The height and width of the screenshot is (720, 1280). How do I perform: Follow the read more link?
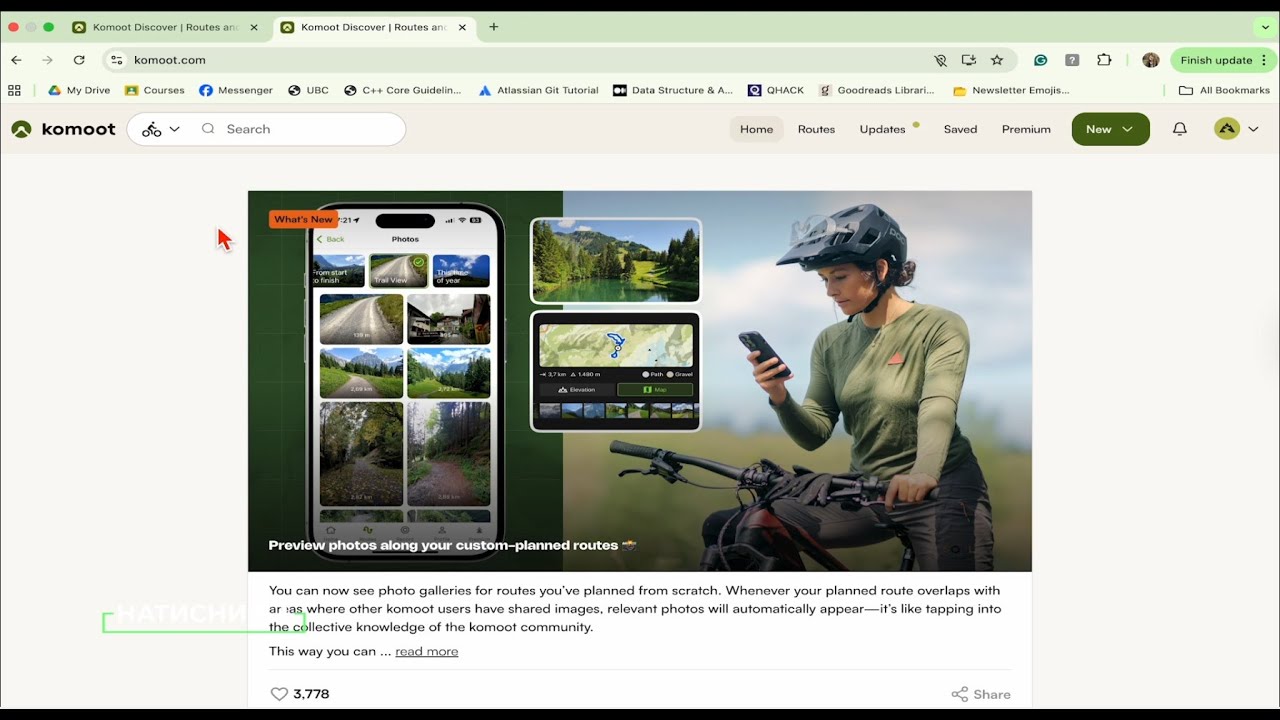pyautogui.click(x=427, y=651)
